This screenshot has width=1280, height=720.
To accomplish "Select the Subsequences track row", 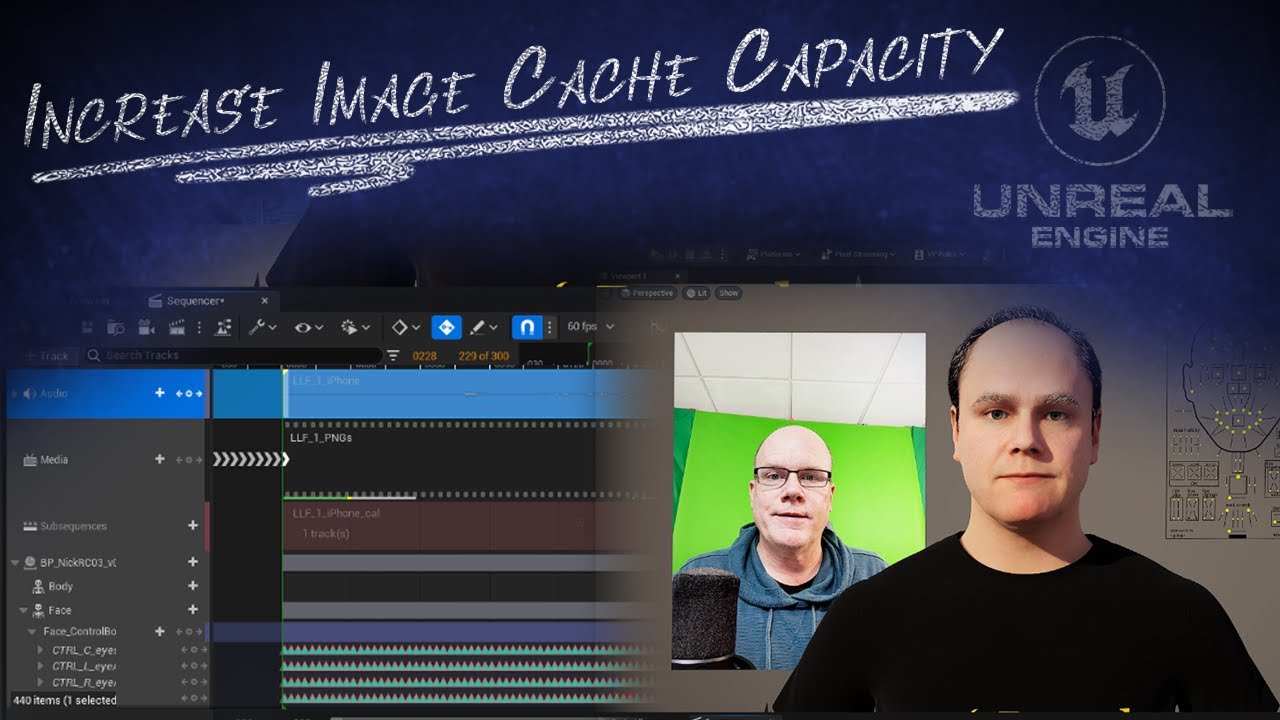I will (107, 526).
